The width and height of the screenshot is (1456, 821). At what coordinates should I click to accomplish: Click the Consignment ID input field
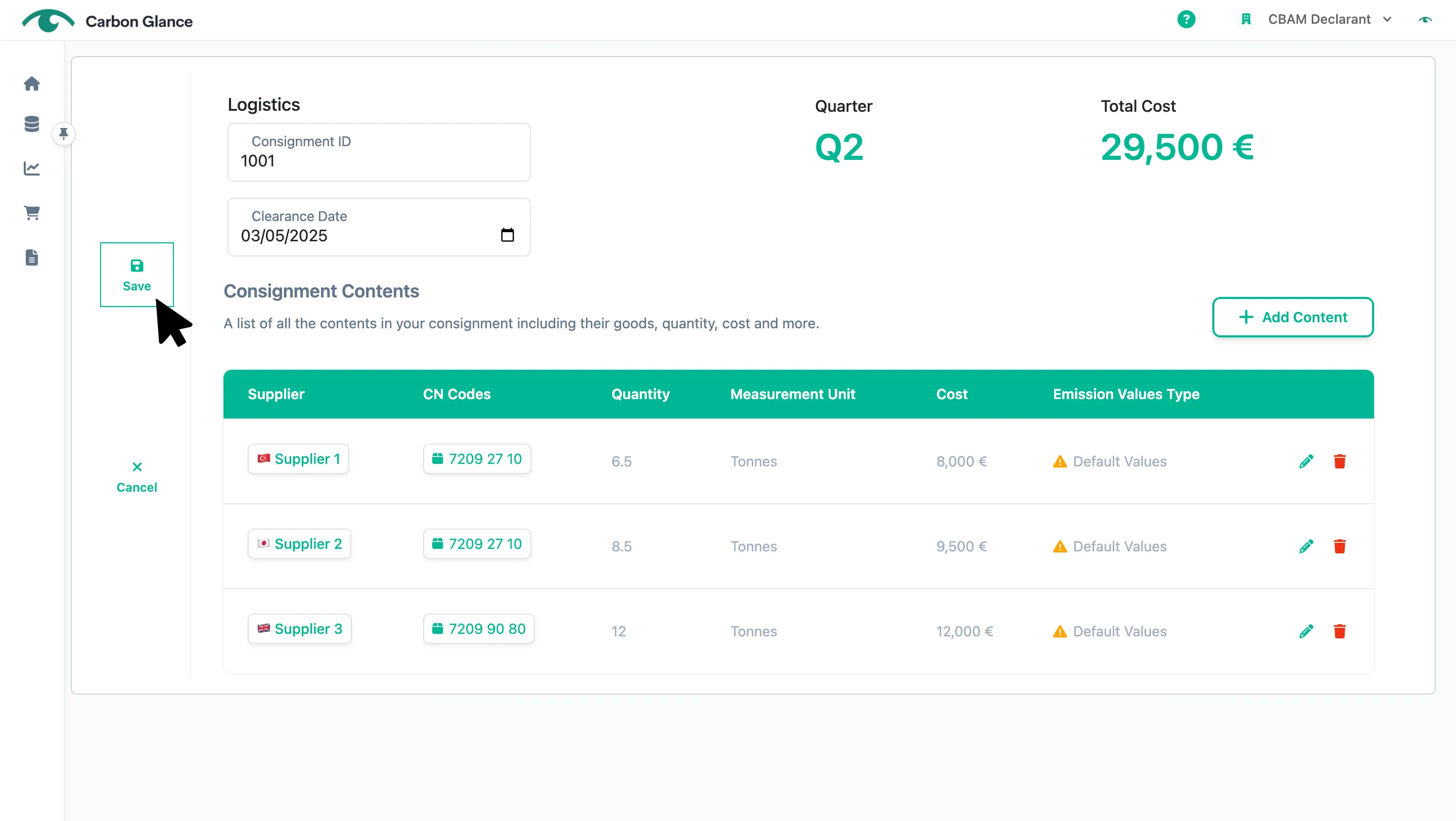point(379,152)
